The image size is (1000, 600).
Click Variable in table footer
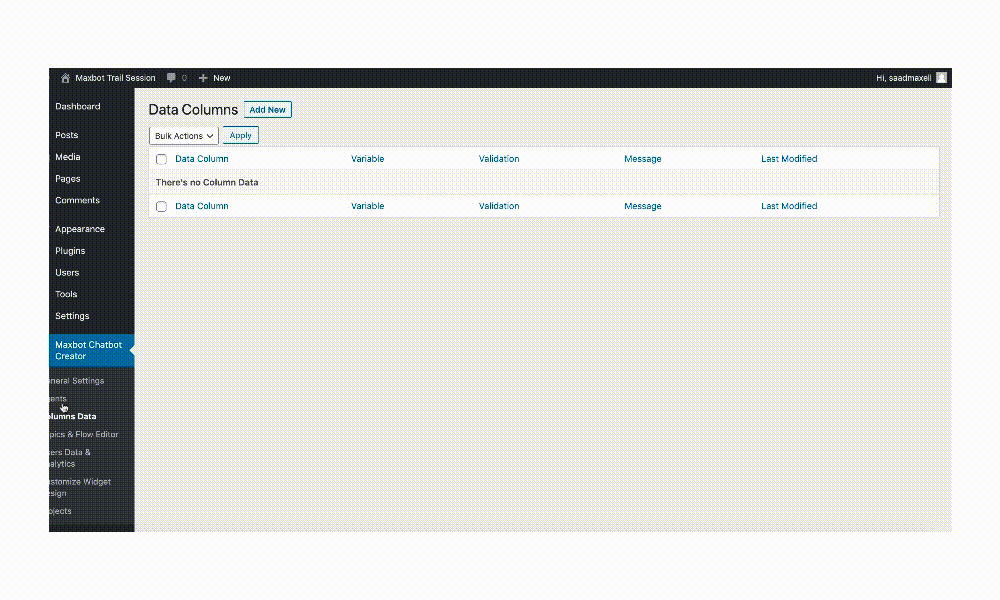coord(367,206)
